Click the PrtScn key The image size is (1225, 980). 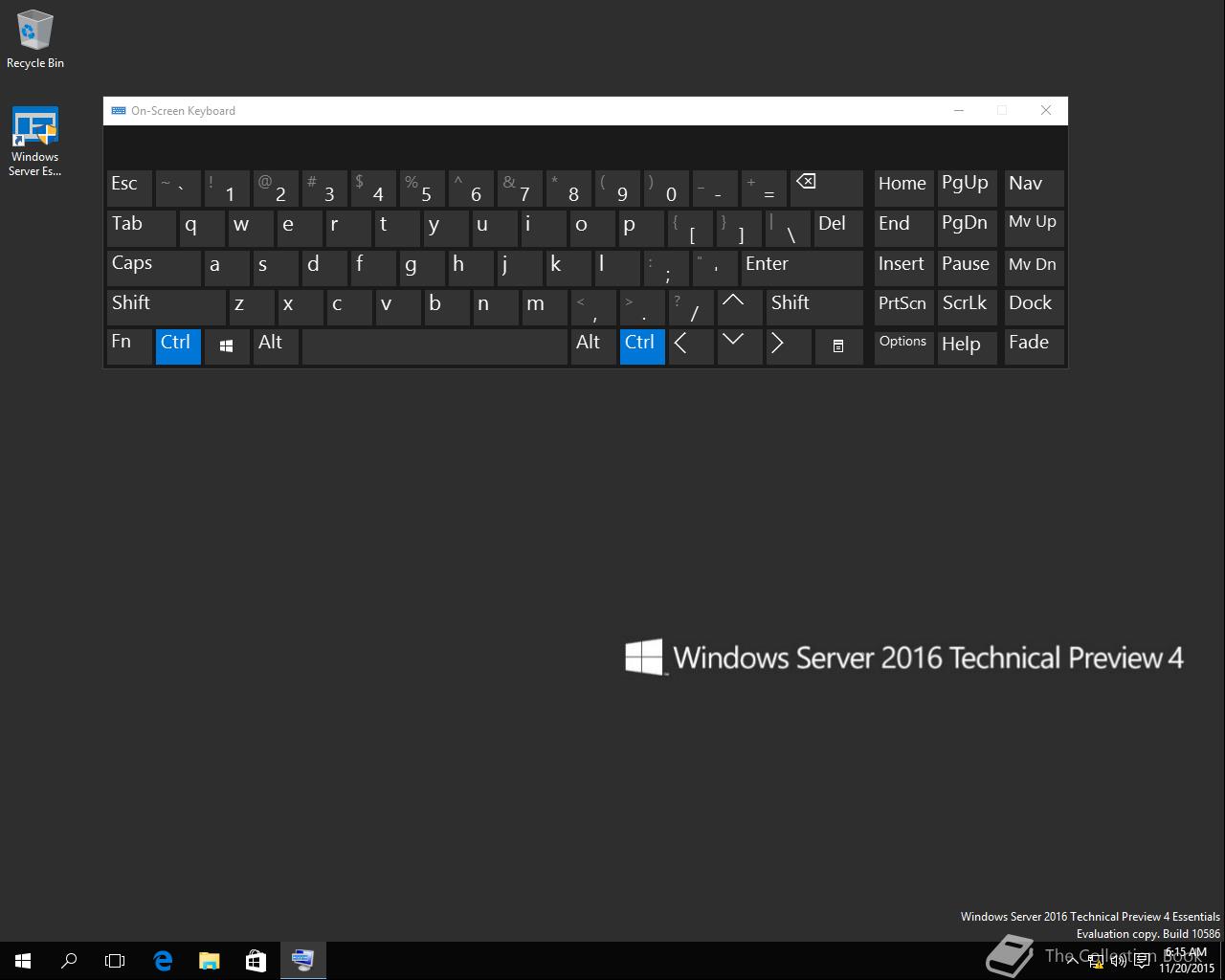[903, 307]
